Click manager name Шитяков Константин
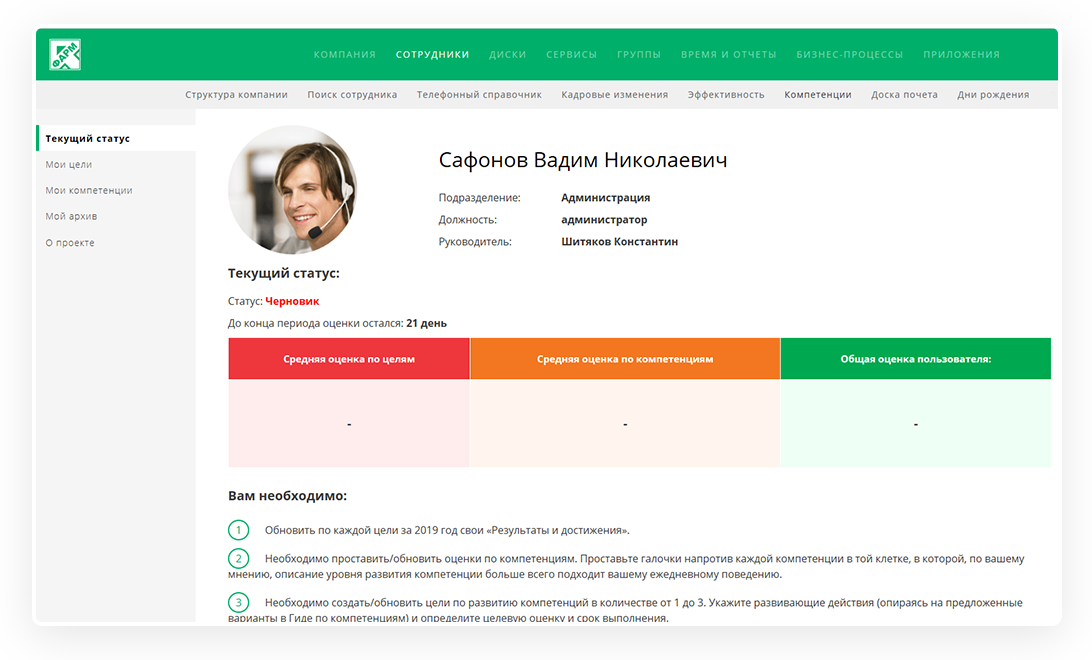 pos(620,242)
